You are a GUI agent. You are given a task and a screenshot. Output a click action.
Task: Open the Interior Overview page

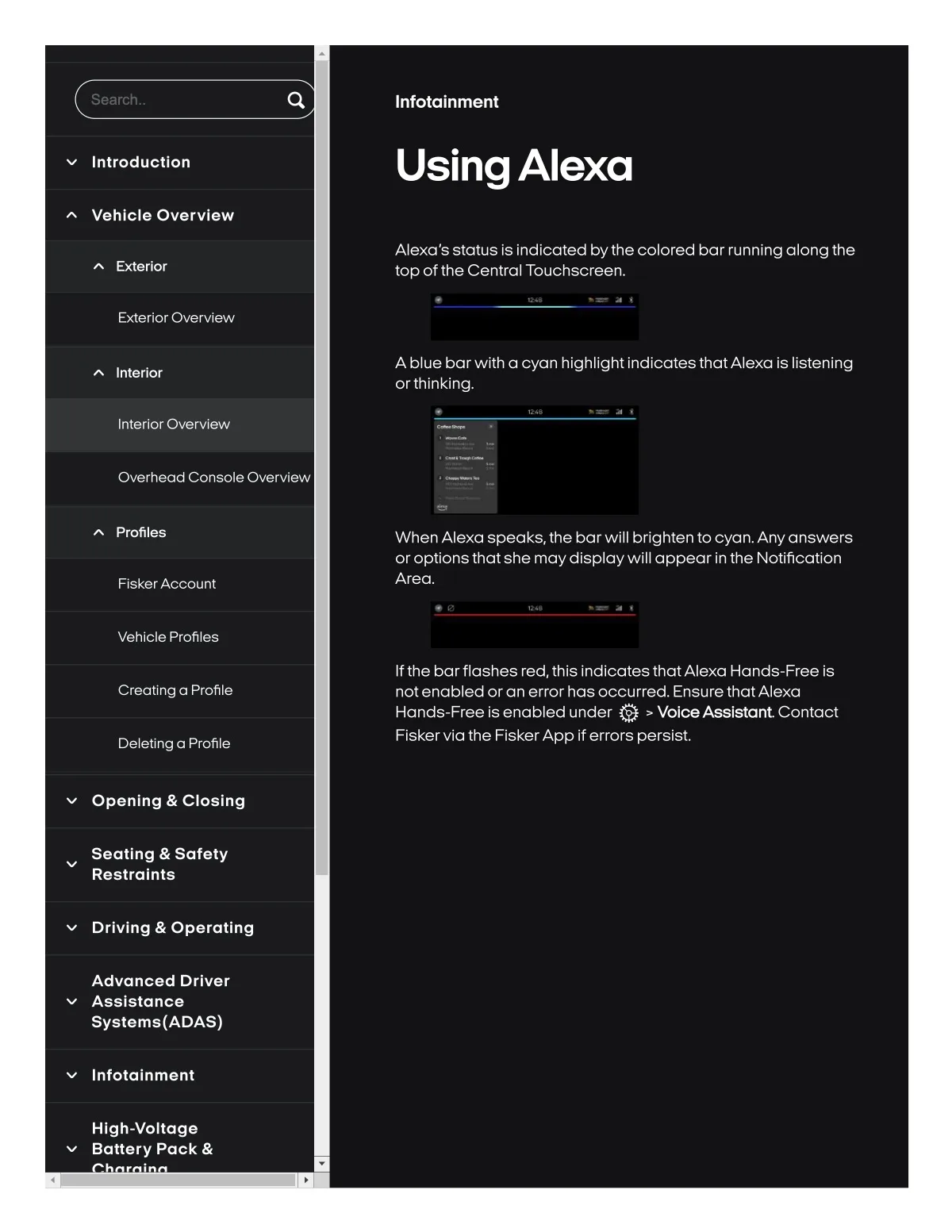coord(180,424)
